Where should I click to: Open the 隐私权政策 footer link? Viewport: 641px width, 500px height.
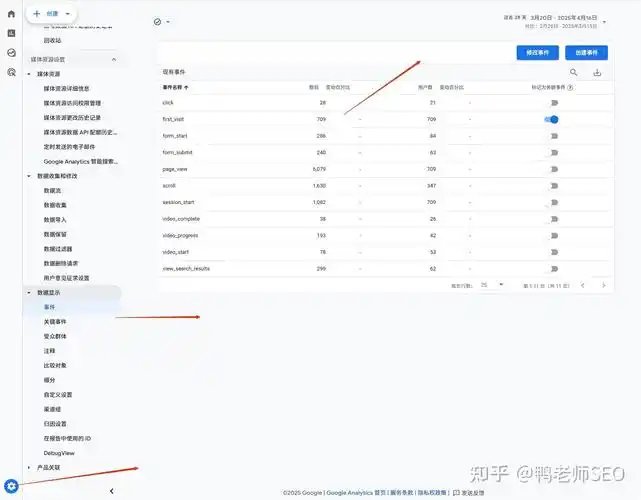432,493
